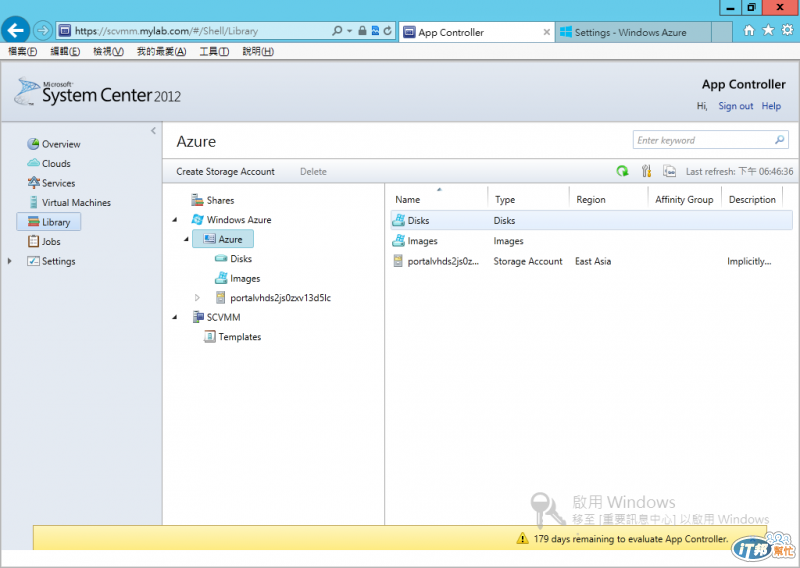Screen dimensions: 800x568
Task: Sort by the Affinity Group column header
Action: coord(684,200)
